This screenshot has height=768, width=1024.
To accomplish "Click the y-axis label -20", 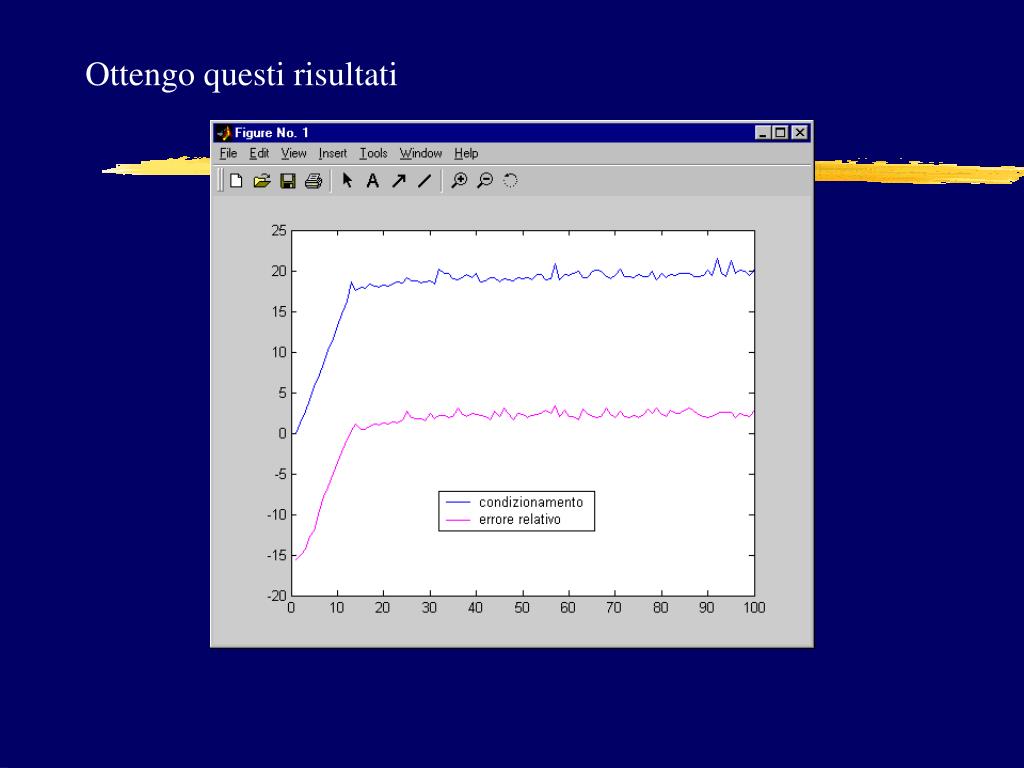I will point(277,596).
